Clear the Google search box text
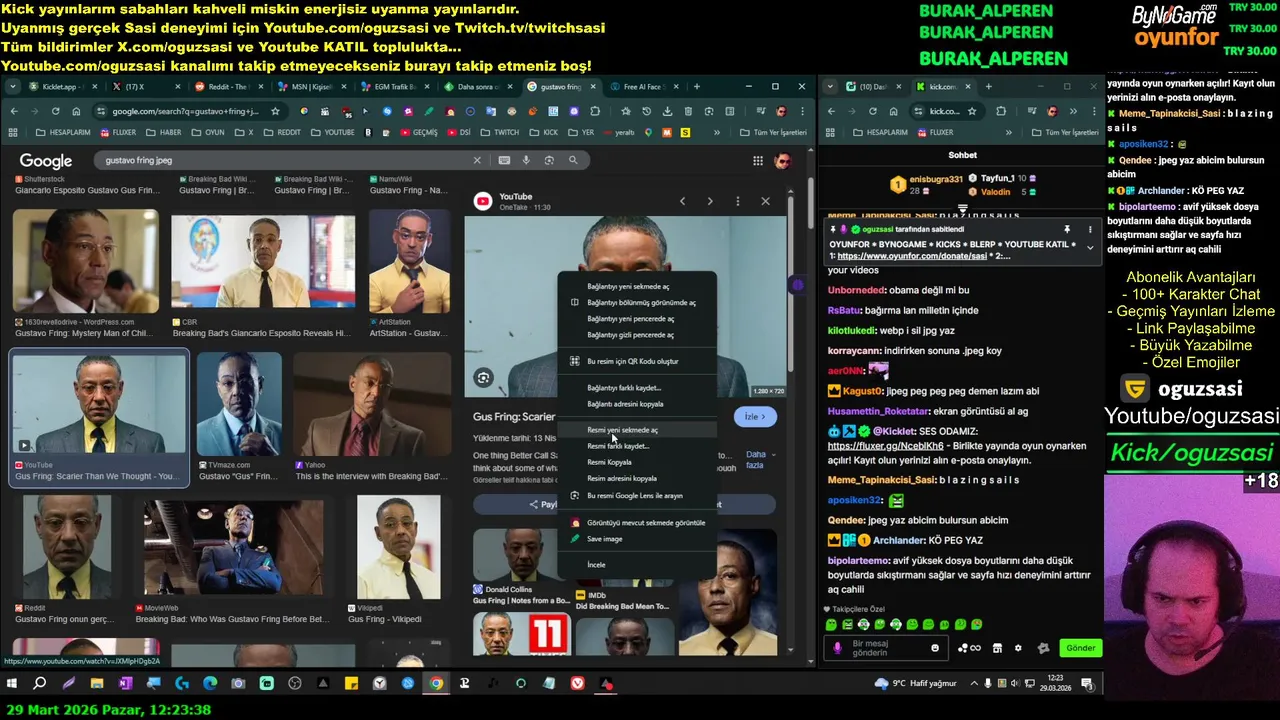Screen dimensions: 1280x720 coord(477,160)
